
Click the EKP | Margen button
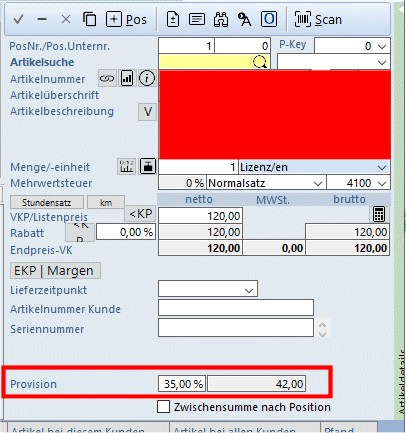coord(55,271)
